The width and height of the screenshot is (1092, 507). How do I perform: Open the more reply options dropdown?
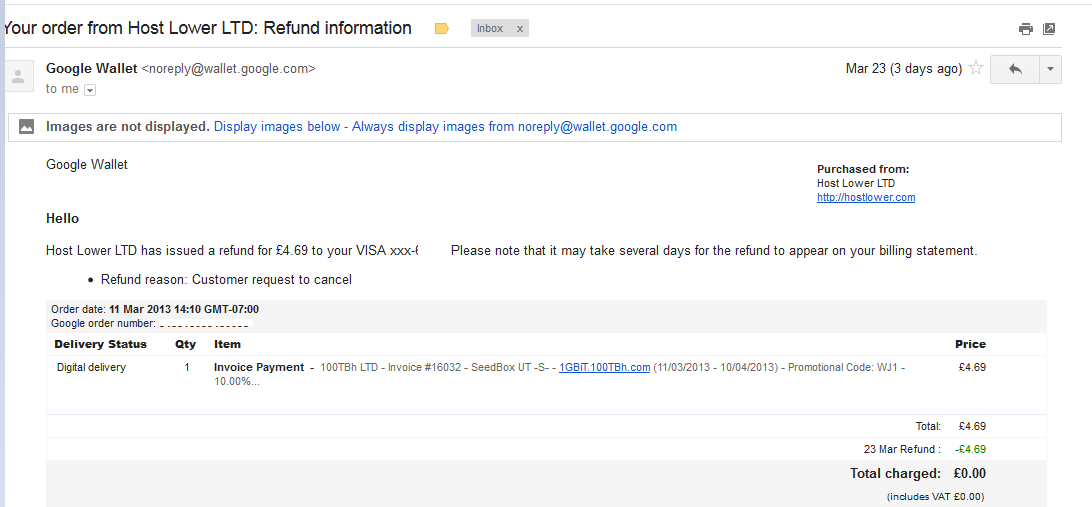(1050, 69)
